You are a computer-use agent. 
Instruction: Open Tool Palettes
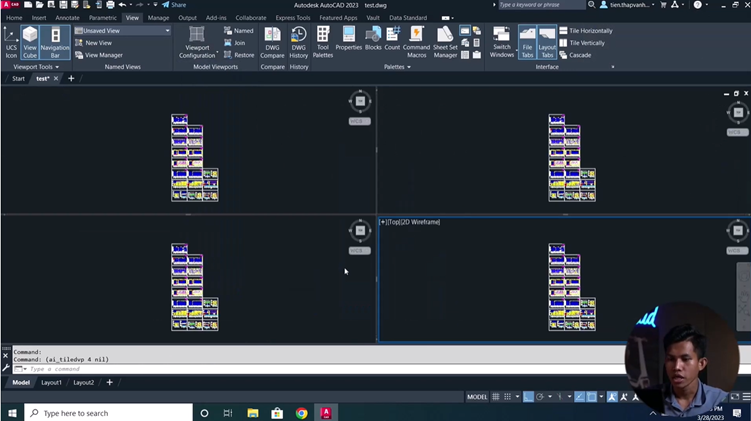pos(323,42)
